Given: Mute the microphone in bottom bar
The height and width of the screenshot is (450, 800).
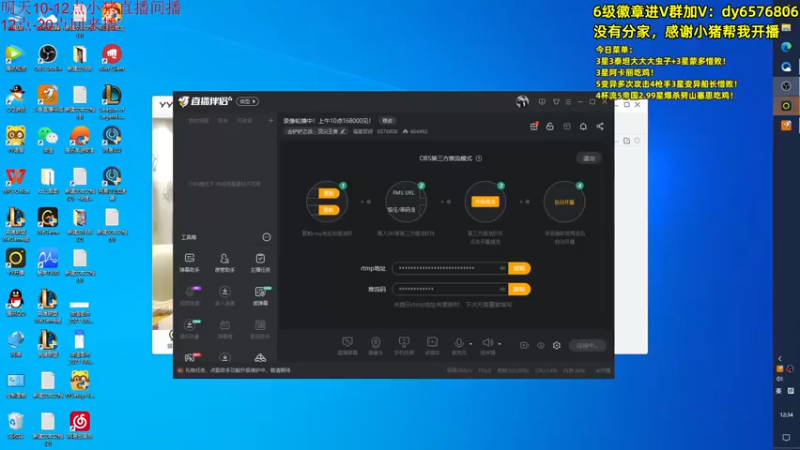Looking at the screenshot, I should tap(459, 343).
